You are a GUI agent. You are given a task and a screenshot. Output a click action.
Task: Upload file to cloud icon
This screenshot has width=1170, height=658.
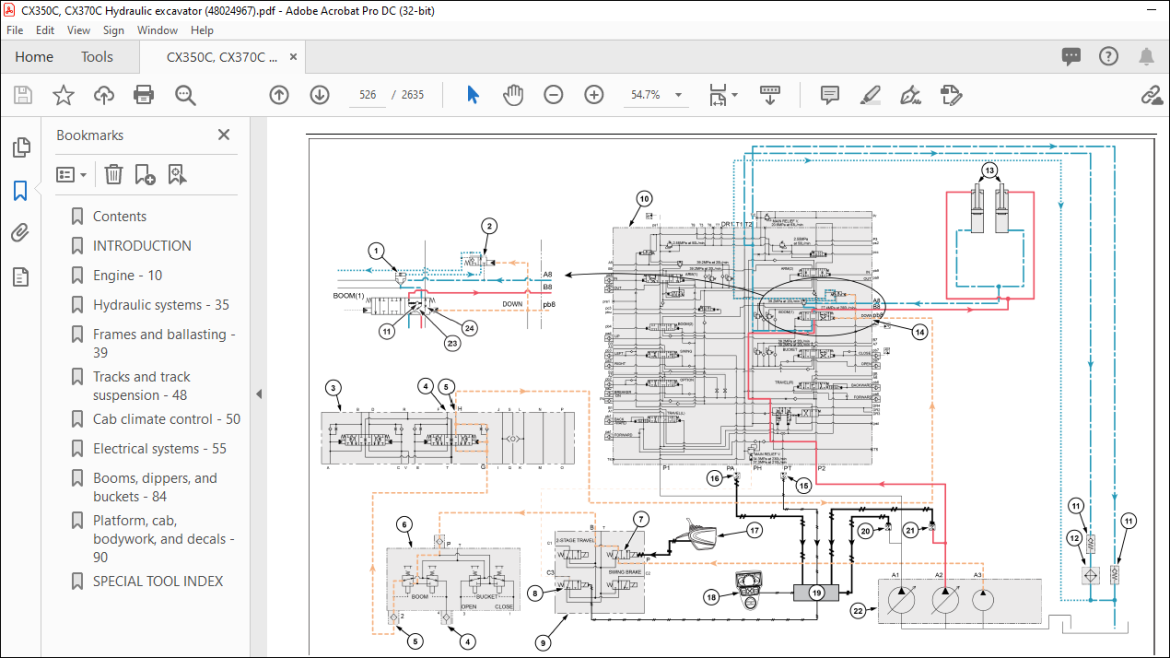point(104,95)
